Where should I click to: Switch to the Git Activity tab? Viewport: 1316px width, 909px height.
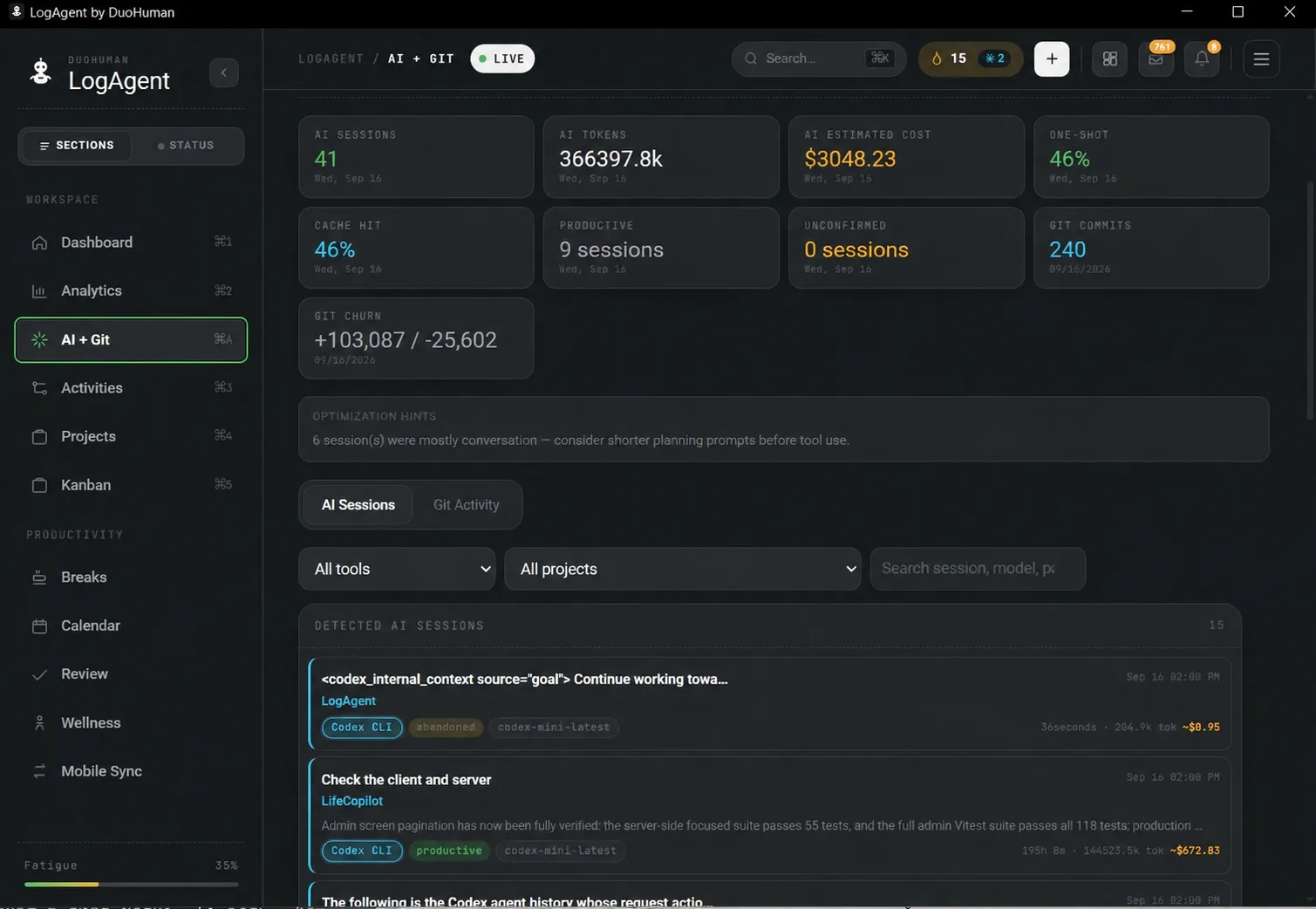click(467, 505)
